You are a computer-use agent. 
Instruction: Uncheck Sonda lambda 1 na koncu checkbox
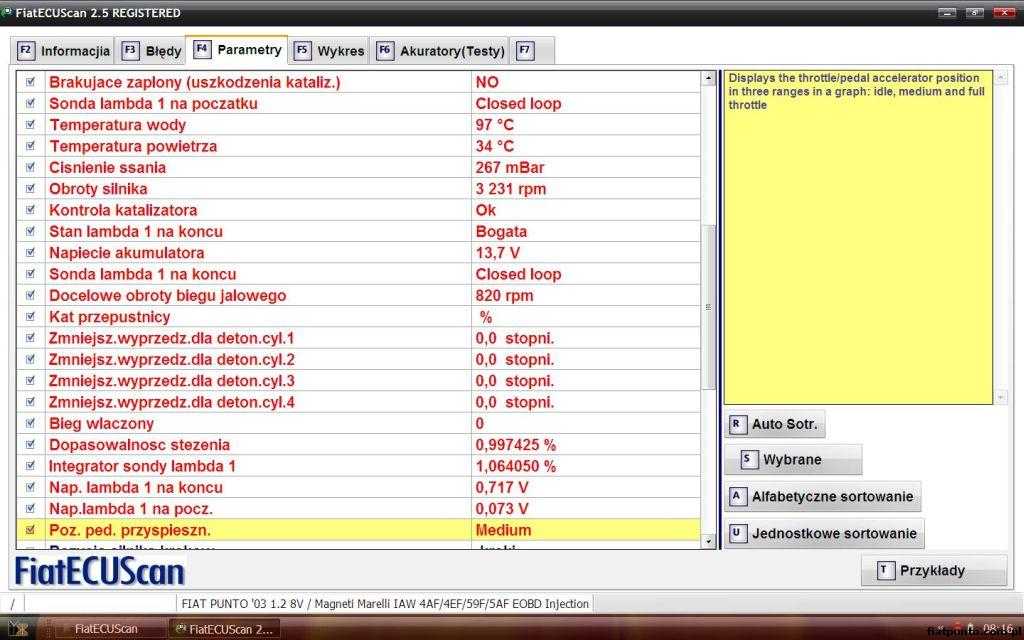pyautogui.click(x=30, y=274)
